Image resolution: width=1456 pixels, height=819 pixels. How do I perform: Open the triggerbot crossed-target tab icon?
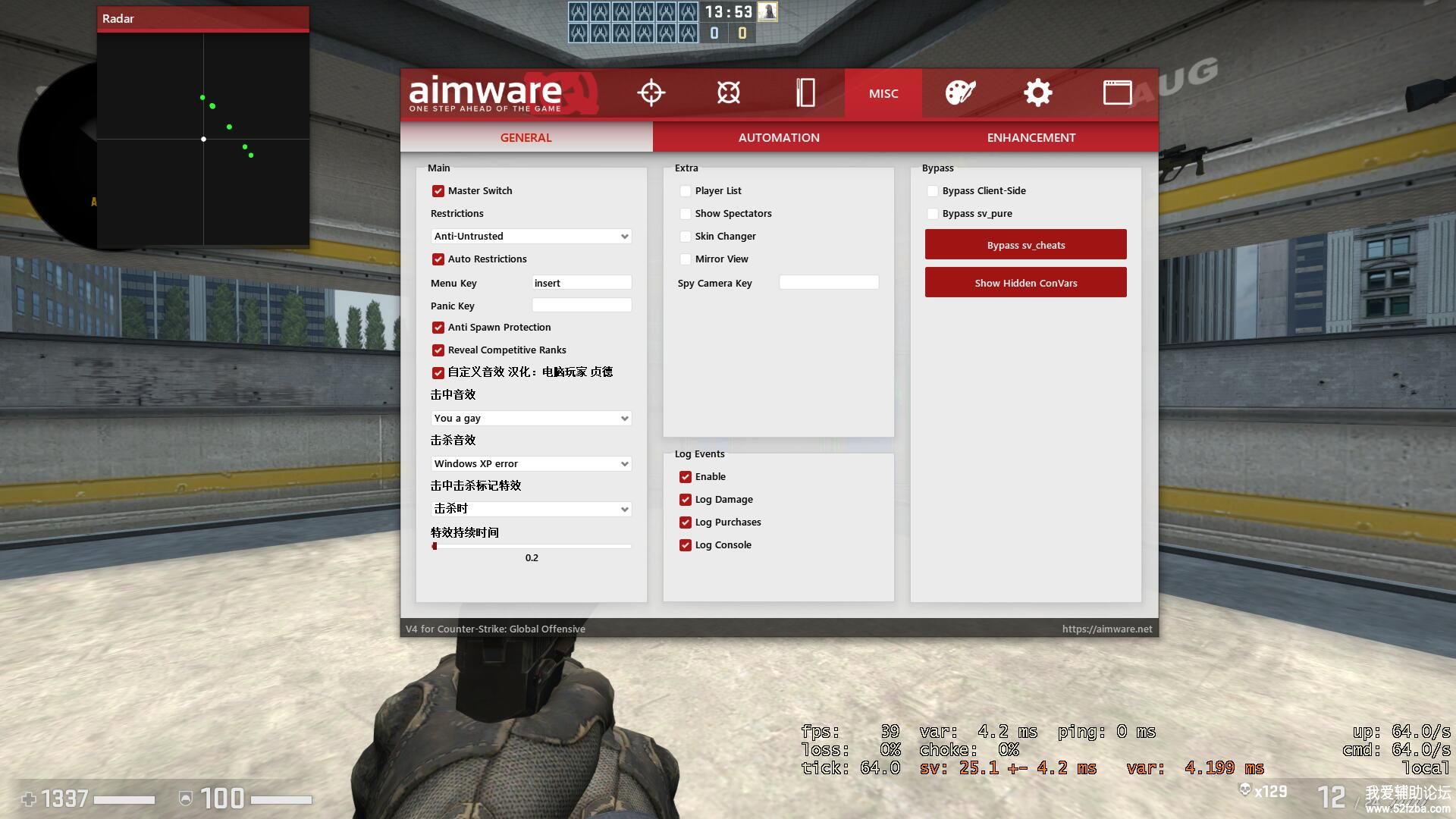(x=728, y=93)
